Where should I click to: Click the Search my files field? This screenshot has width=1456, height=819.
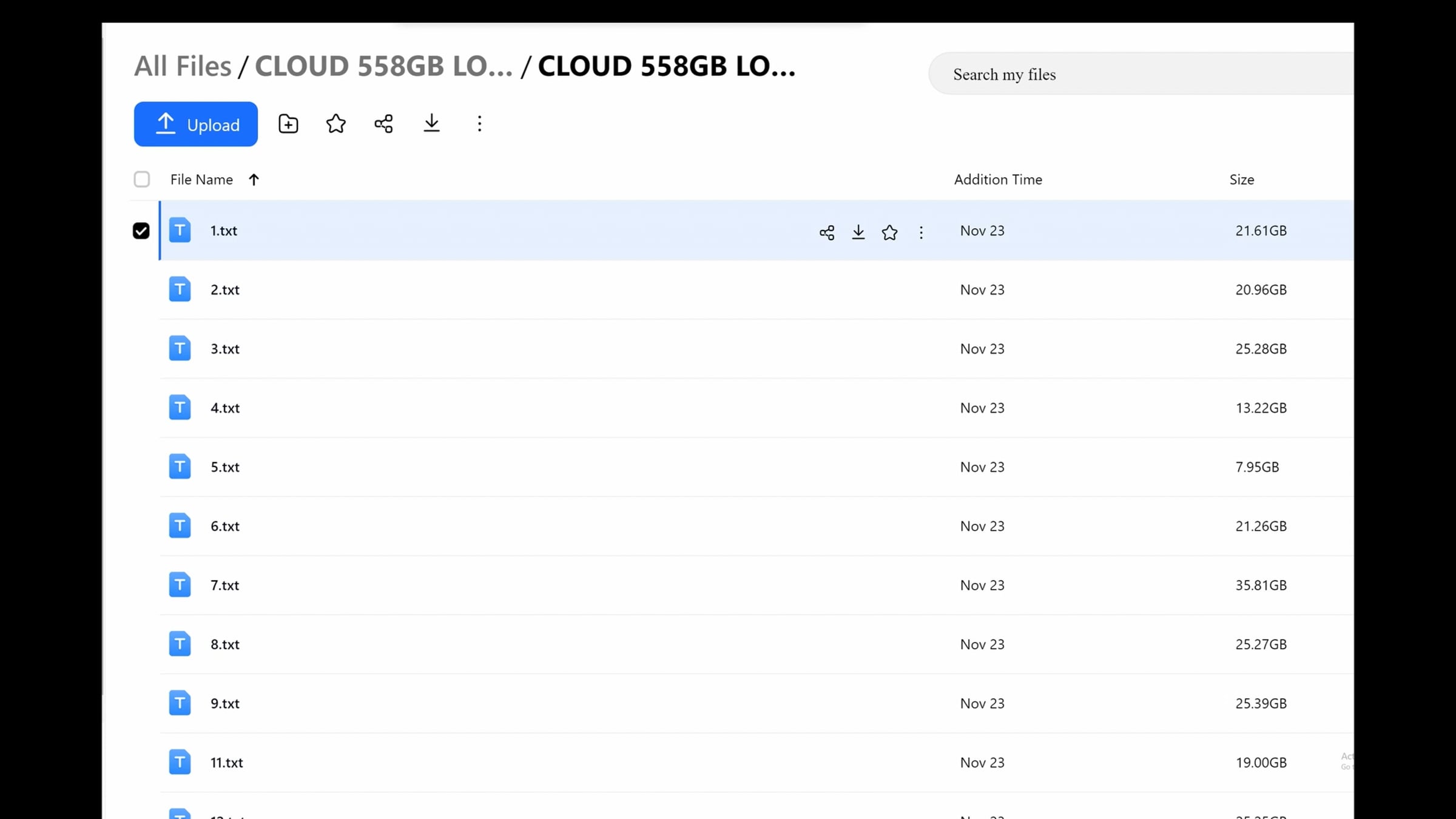pyautogui.click(x=1141, y=74)
